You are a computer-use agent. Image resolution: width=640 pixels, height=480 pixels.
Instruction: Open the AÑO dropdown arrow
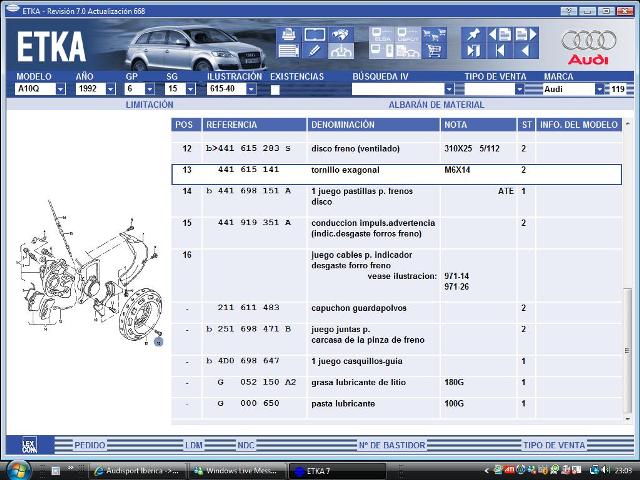[x=111, y=89]
